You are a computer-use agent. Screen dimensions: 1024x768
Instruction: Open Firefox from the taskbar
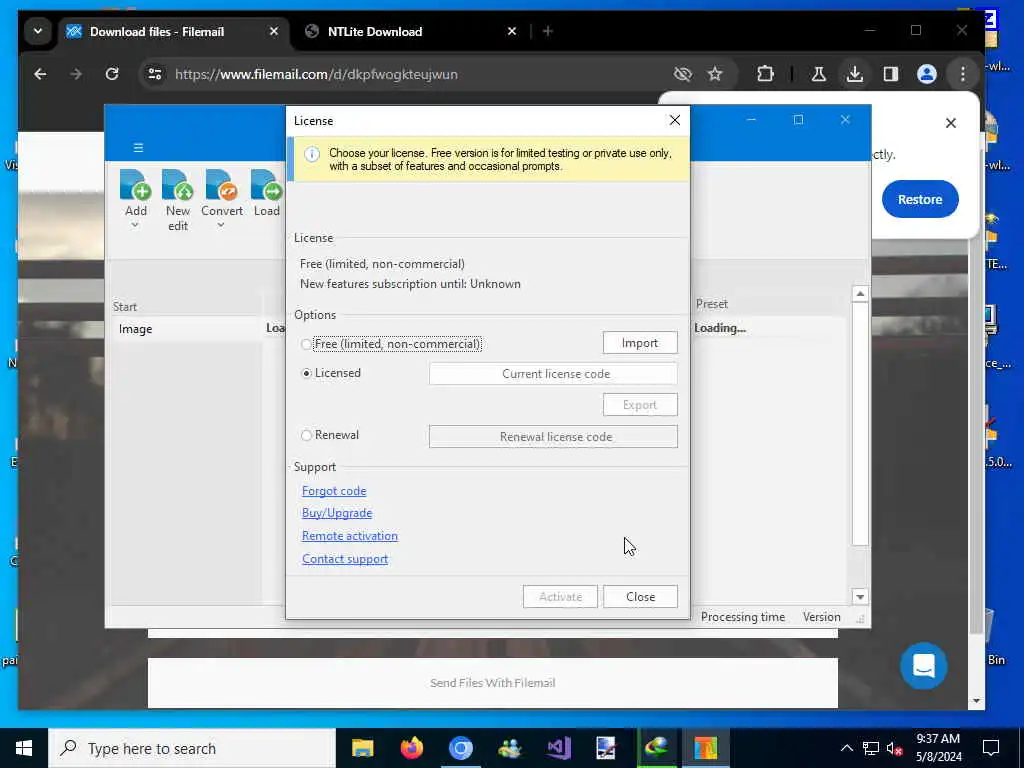(411, 748)
